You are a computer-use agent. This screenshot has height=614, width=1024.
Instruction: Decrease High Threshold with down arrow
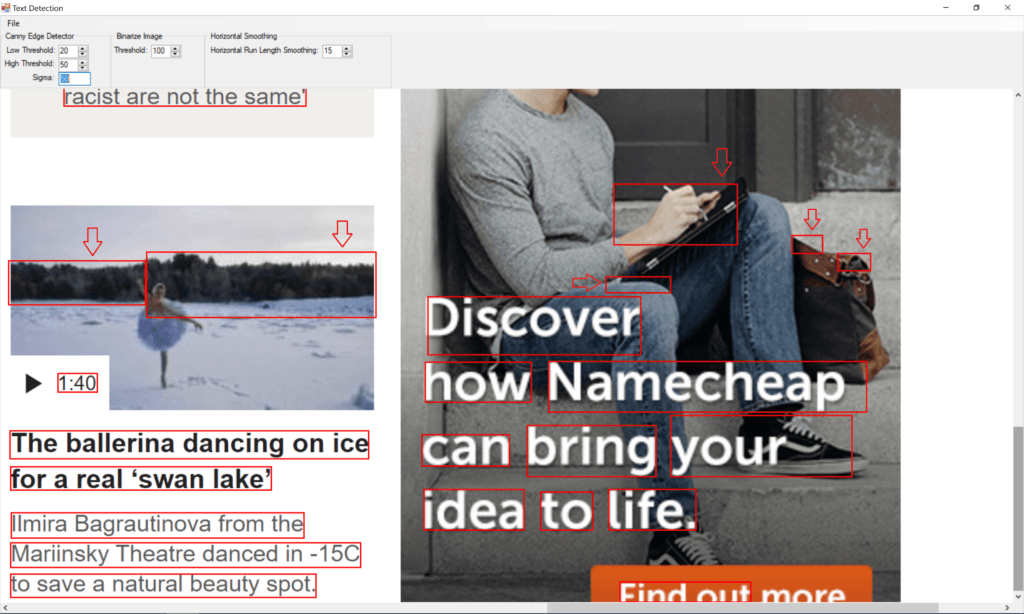point(83,68)
